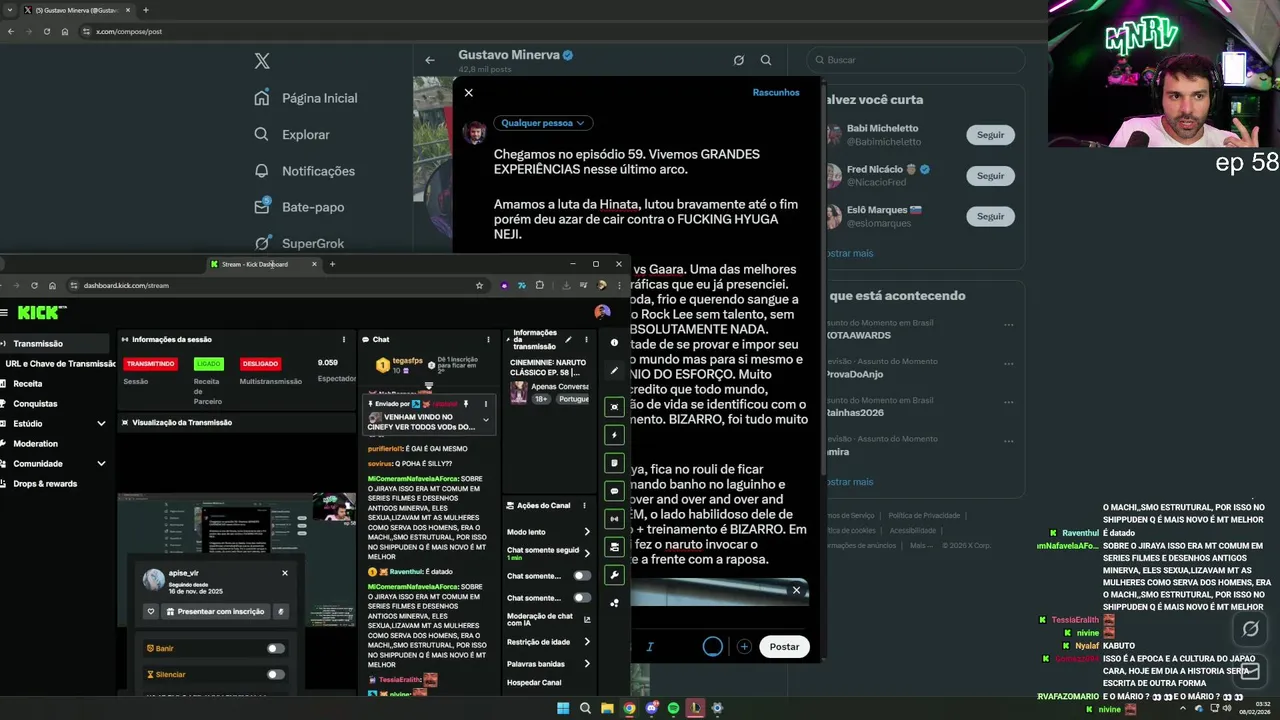This screenshot has width=1280, height=720.
Task: Toggle the Banir switch
Action: tap(275, 648)
